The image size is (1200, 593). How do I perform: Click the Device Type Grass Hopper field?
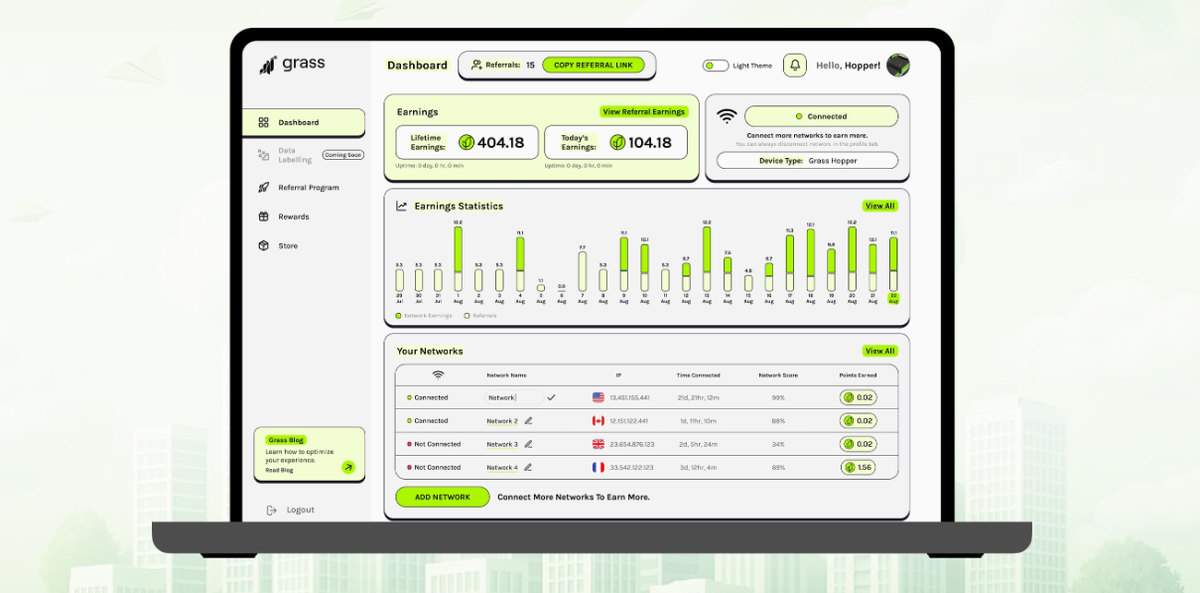pyautogui.click(x=807, y=160)
